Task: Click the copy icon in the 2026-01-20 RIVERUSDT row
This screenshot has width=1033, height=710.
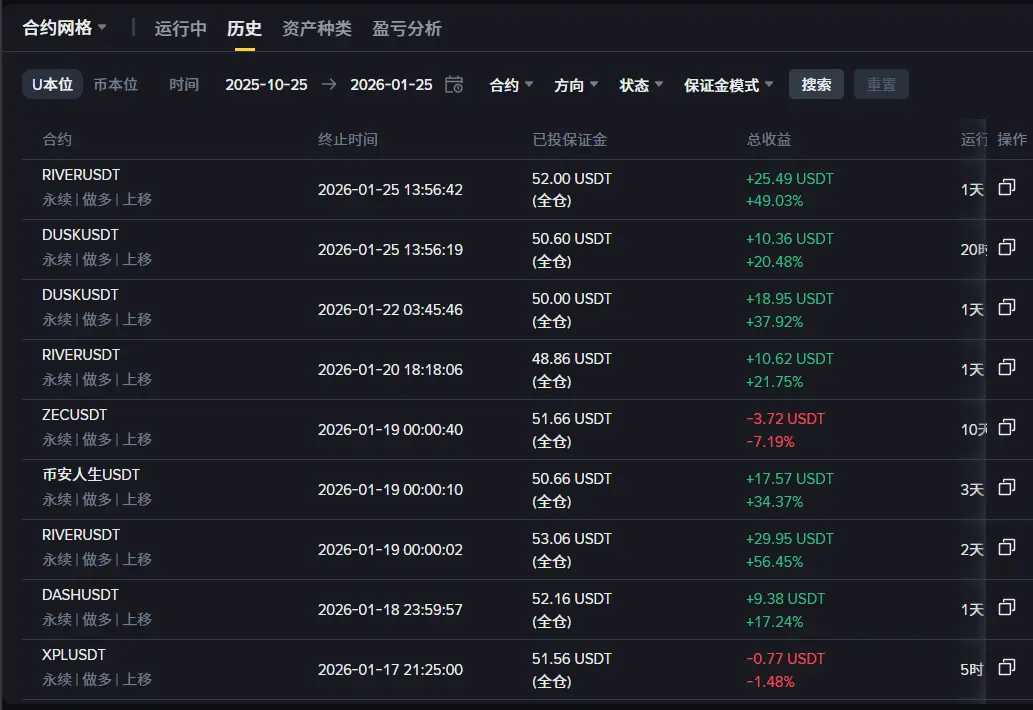Action: tap(1007, 367)
